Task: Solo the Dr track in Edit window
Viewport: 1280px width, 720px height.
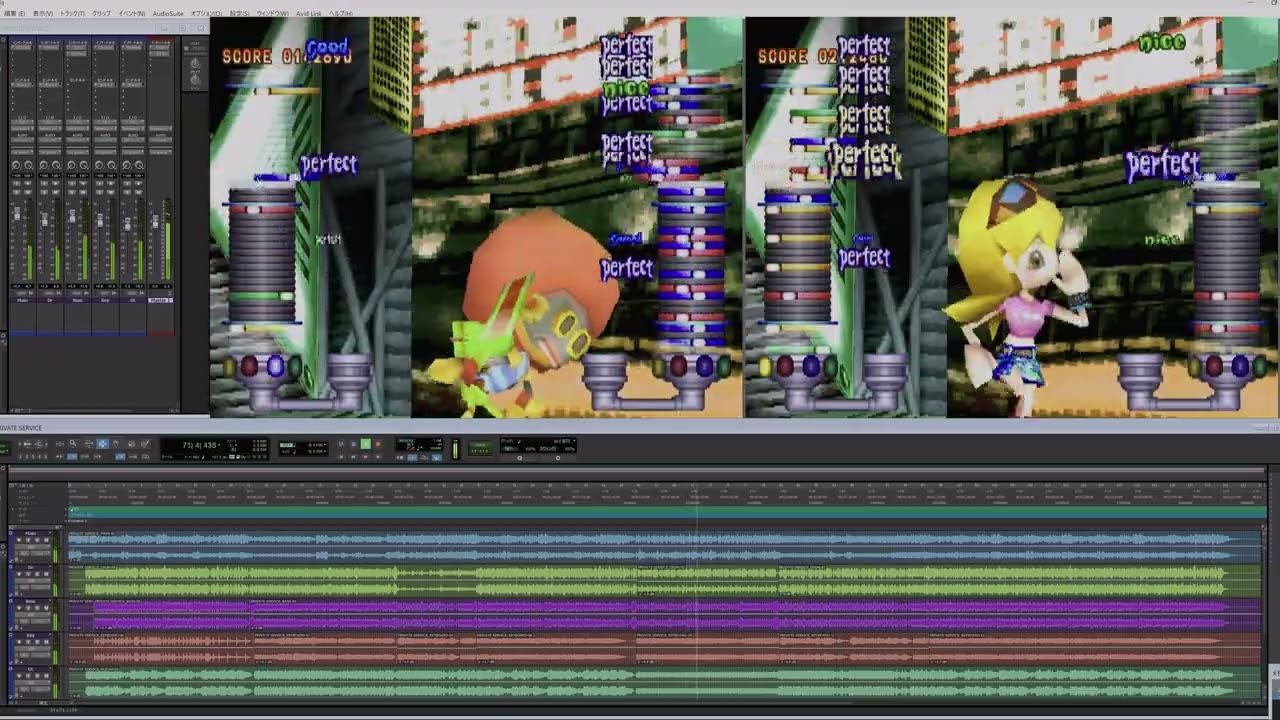Action: point(35,574)
